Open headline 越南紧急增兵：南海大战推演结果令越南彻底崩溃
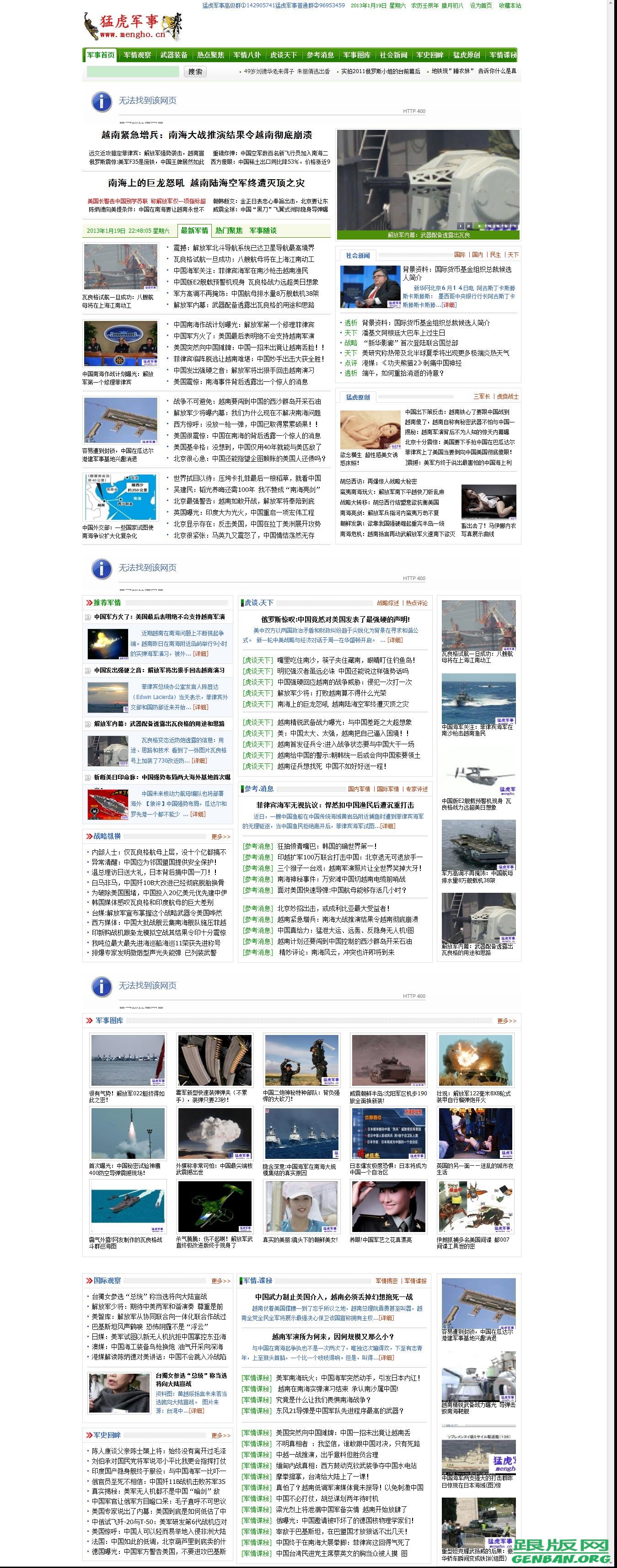This screenshot has width=617, height=1568. coord(206,134)
